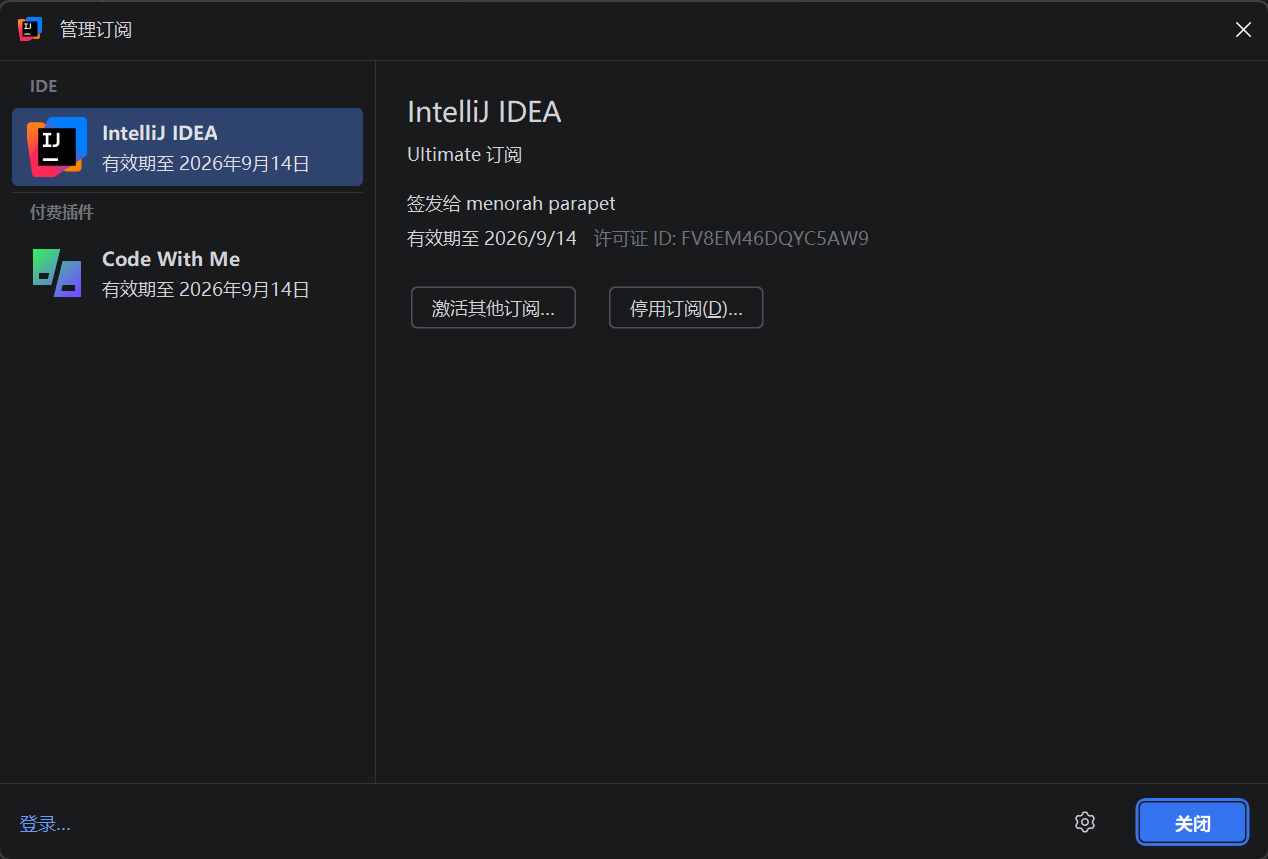Image resolution: width=1268 pixels, height=859 pixels.
Task: Click the 付费插件 section header
Action: pyautogui.click(x=62, y=212)
